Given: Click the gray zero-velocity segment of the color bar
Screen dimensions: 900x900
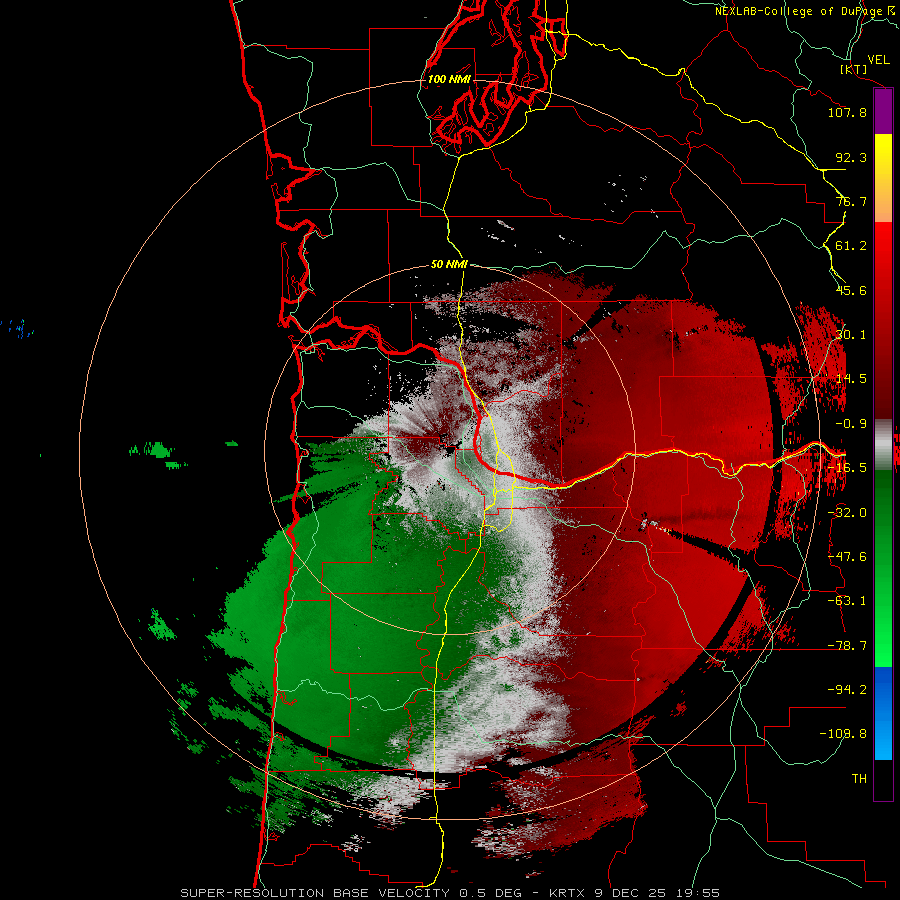Looking at the screenshot, I should (x=883, y=445).
